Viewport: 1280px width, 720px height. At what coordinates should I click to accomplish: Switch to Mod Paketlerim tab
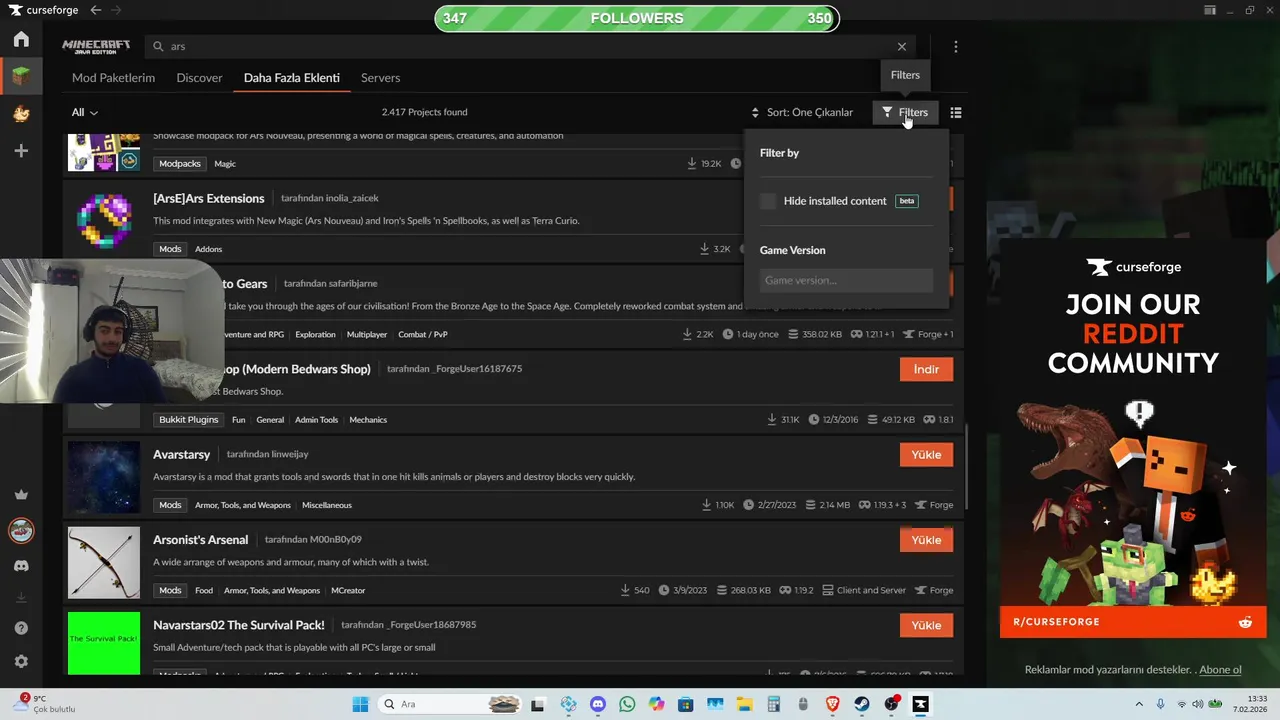(113, 78)
